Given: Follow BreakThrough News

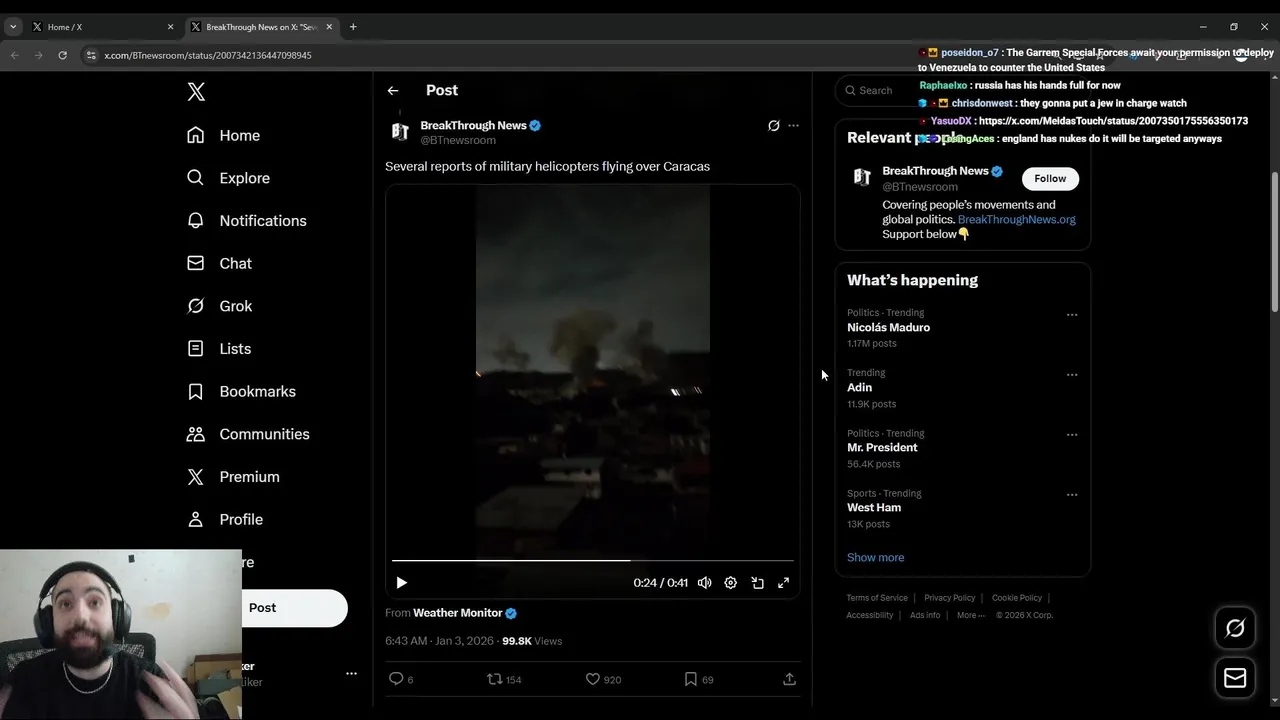Looking at the screenshot, I should pyautogui.click(x=1050, y=178).
